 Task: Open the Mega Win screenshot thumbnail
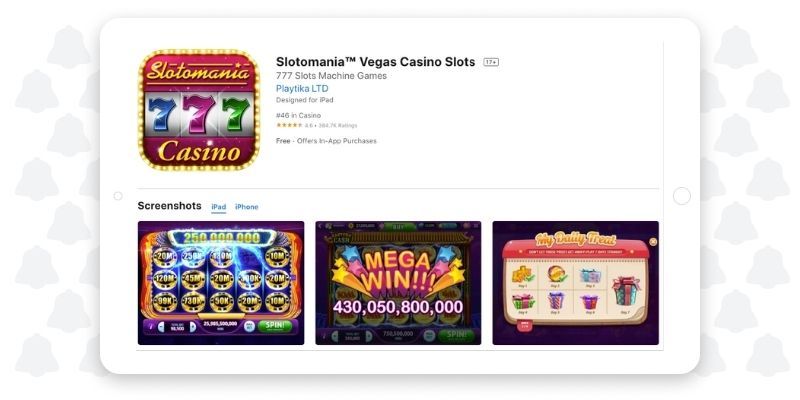[398, 283]
